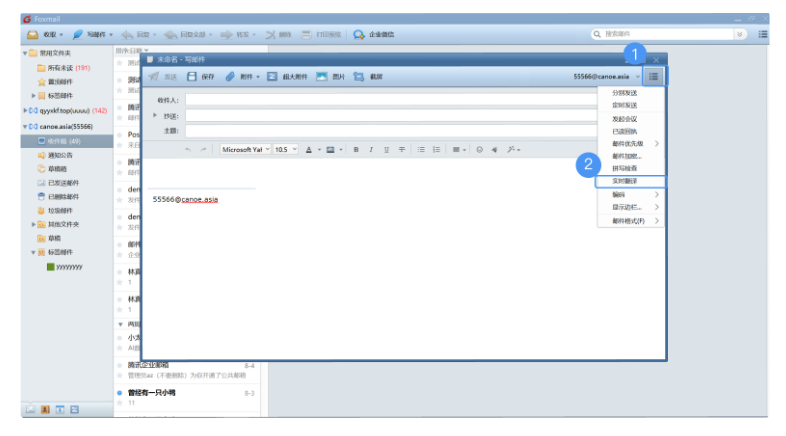Click the icon right of the smiley
The width and height of the screenshot is (786, 436).
(x=495, y=149)
